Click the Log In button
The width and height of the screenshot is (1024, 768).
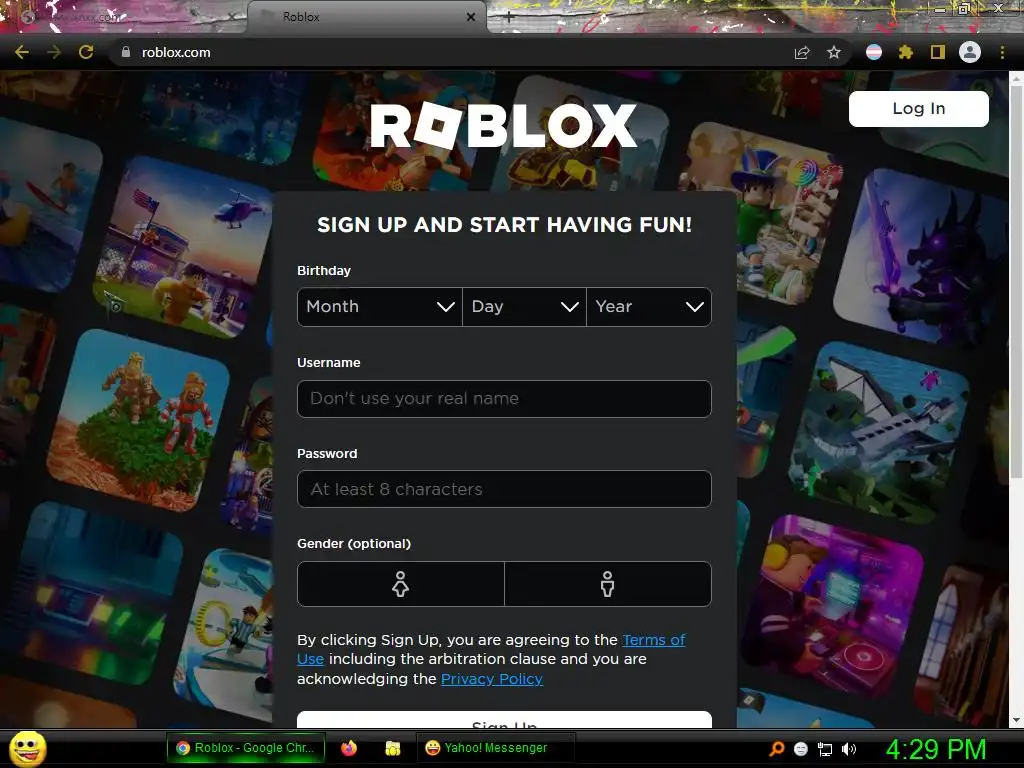pyautogui.click(x=918, y=108)
